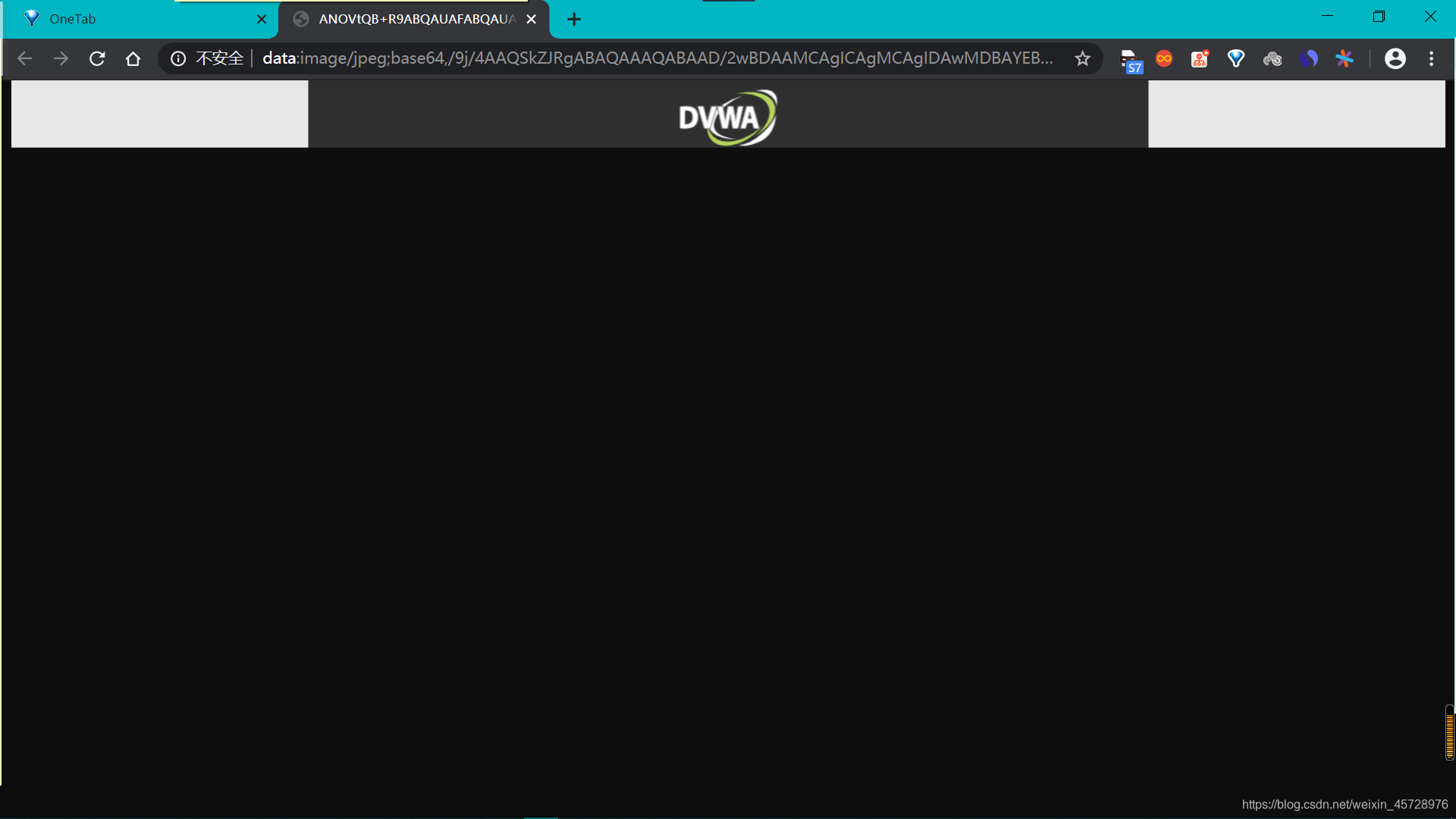Open Chrome three-dot settings menu
This screenshot has height=819, width=1456.
1431,58
